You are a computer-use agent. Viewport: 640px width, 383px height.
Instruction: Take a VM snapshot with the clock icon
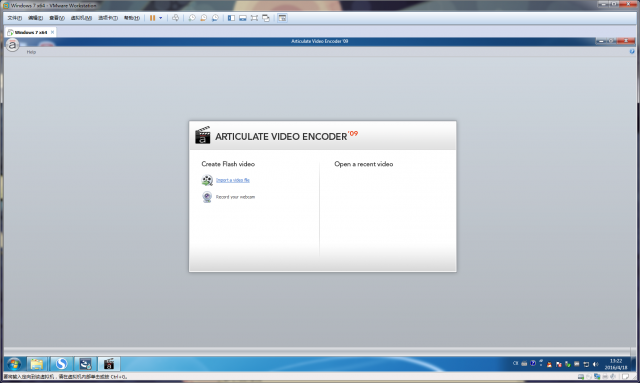[192, 18]
